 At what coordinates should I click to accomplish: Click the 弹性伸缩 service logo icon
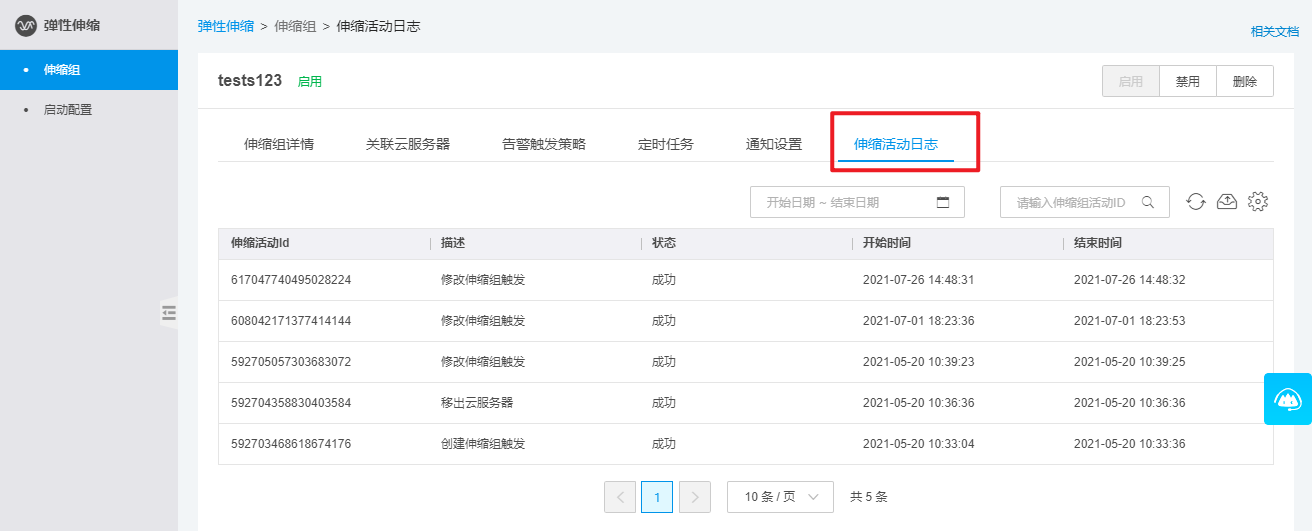tap(25, 25)
